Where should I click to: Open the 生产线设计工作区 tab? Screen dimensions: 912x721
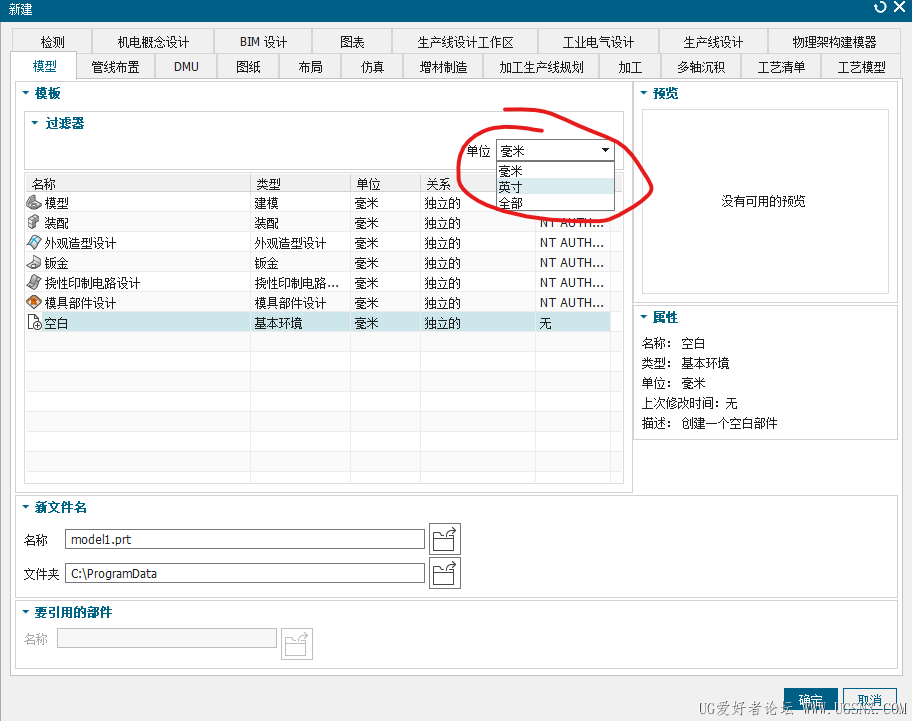click(465, 42)
